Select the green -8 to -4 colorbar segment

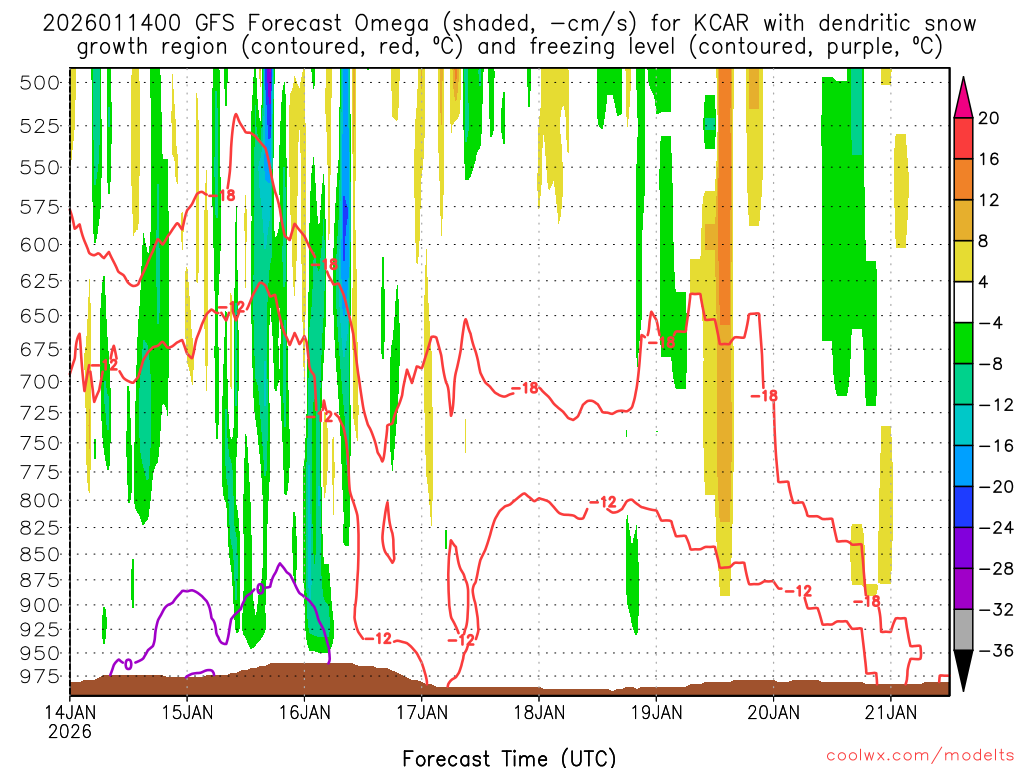click(963, 343)
